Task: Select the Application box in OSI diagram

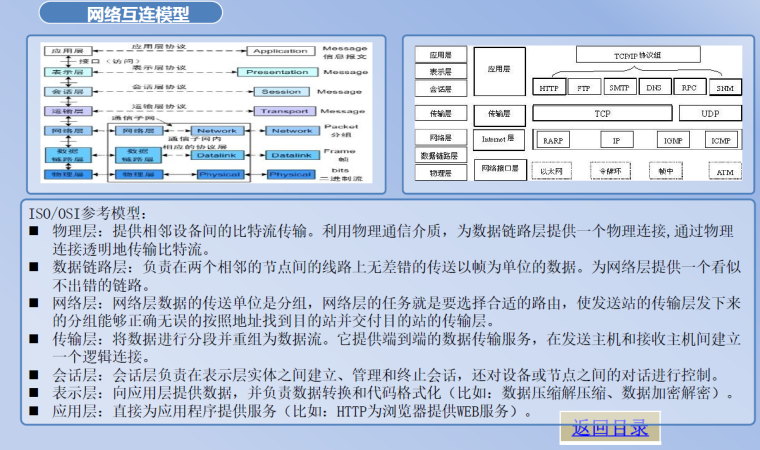Action: tap(280, 51)
